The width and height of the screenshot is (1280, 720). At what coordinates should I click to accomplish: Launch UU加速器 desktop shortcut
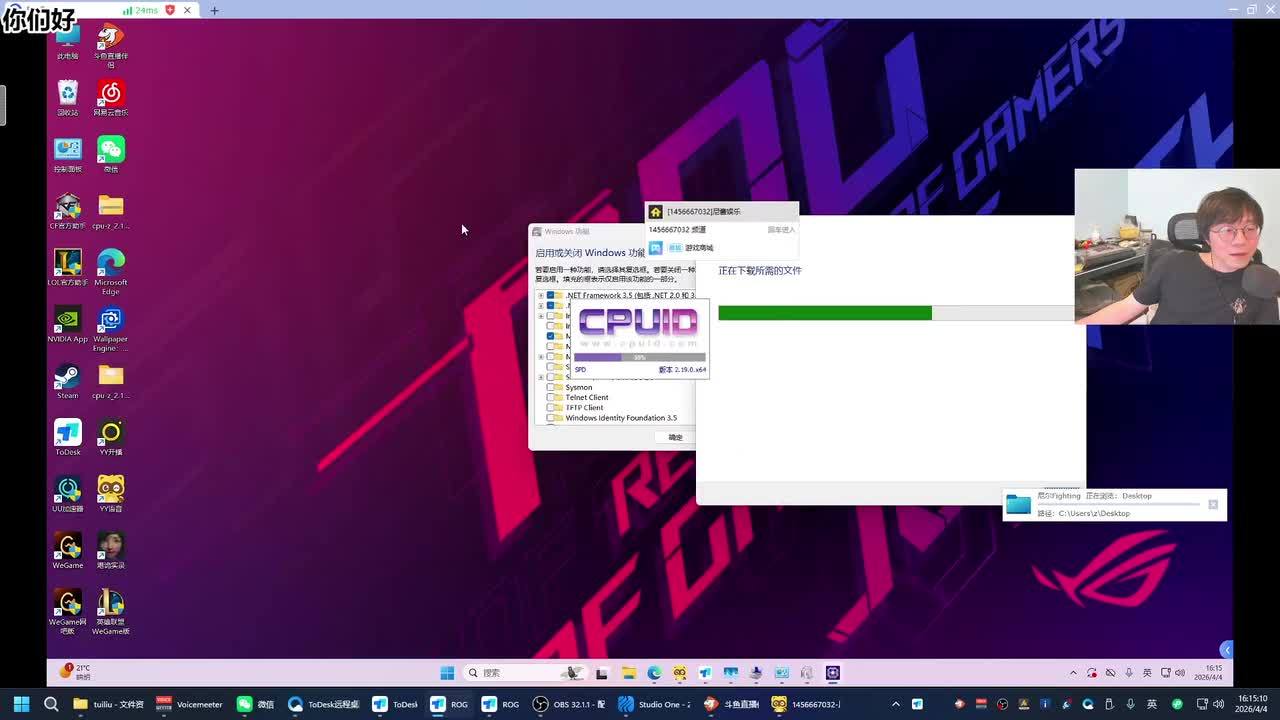[67, 494]
